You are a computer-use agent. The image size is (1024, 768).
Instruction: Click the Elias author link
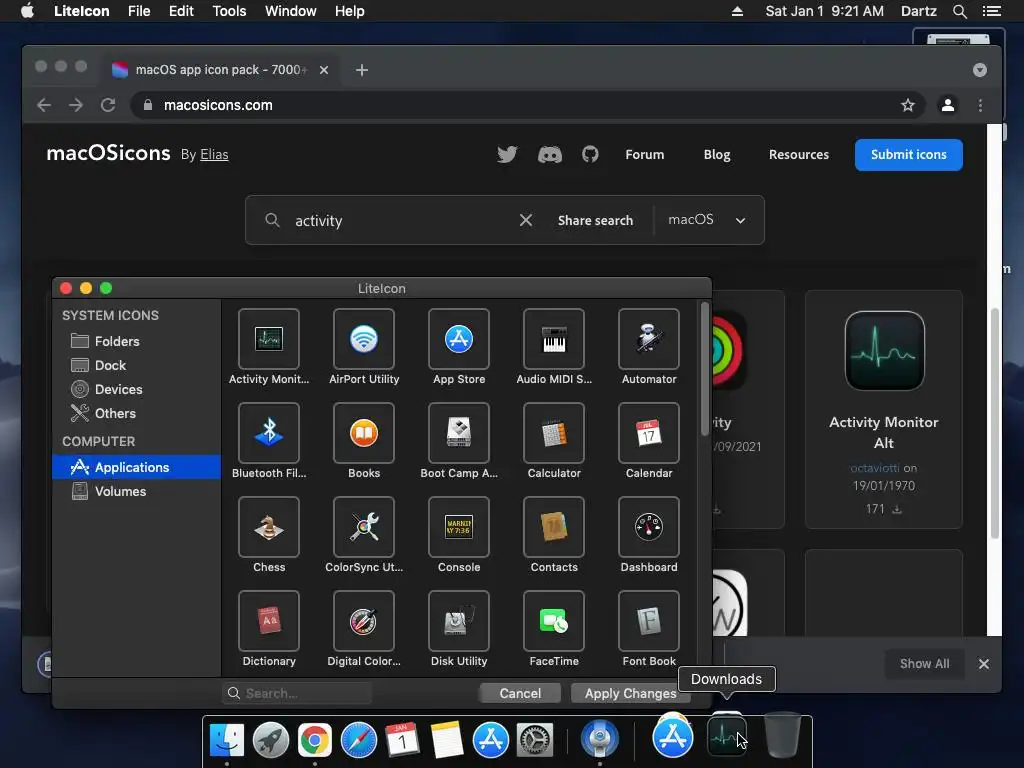[x=214, y=155]
